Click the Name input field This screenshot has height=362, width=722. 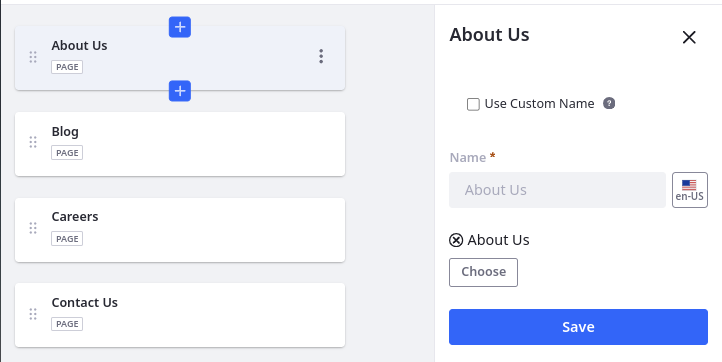[557, 190]
